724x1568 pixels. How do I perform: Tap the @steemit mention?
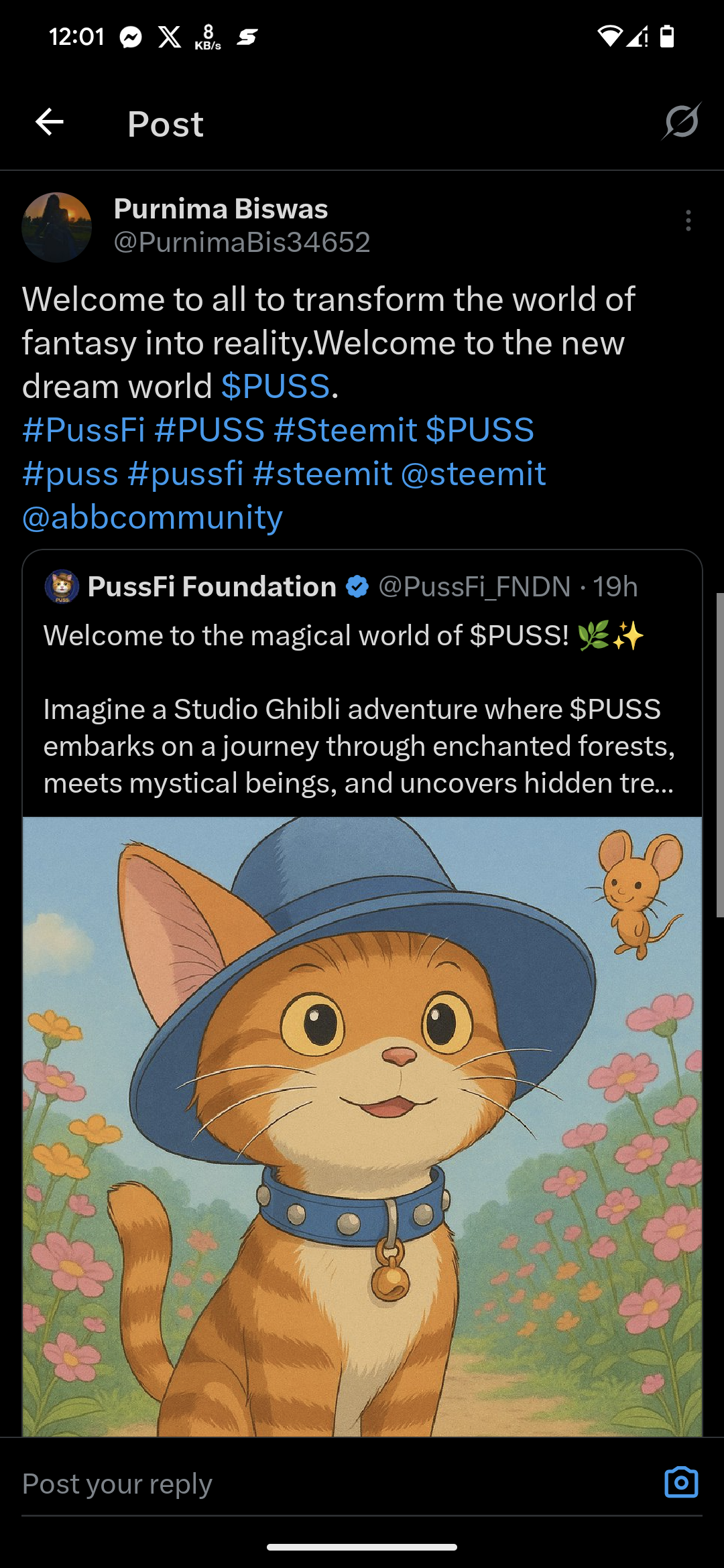tap(473, 474)
